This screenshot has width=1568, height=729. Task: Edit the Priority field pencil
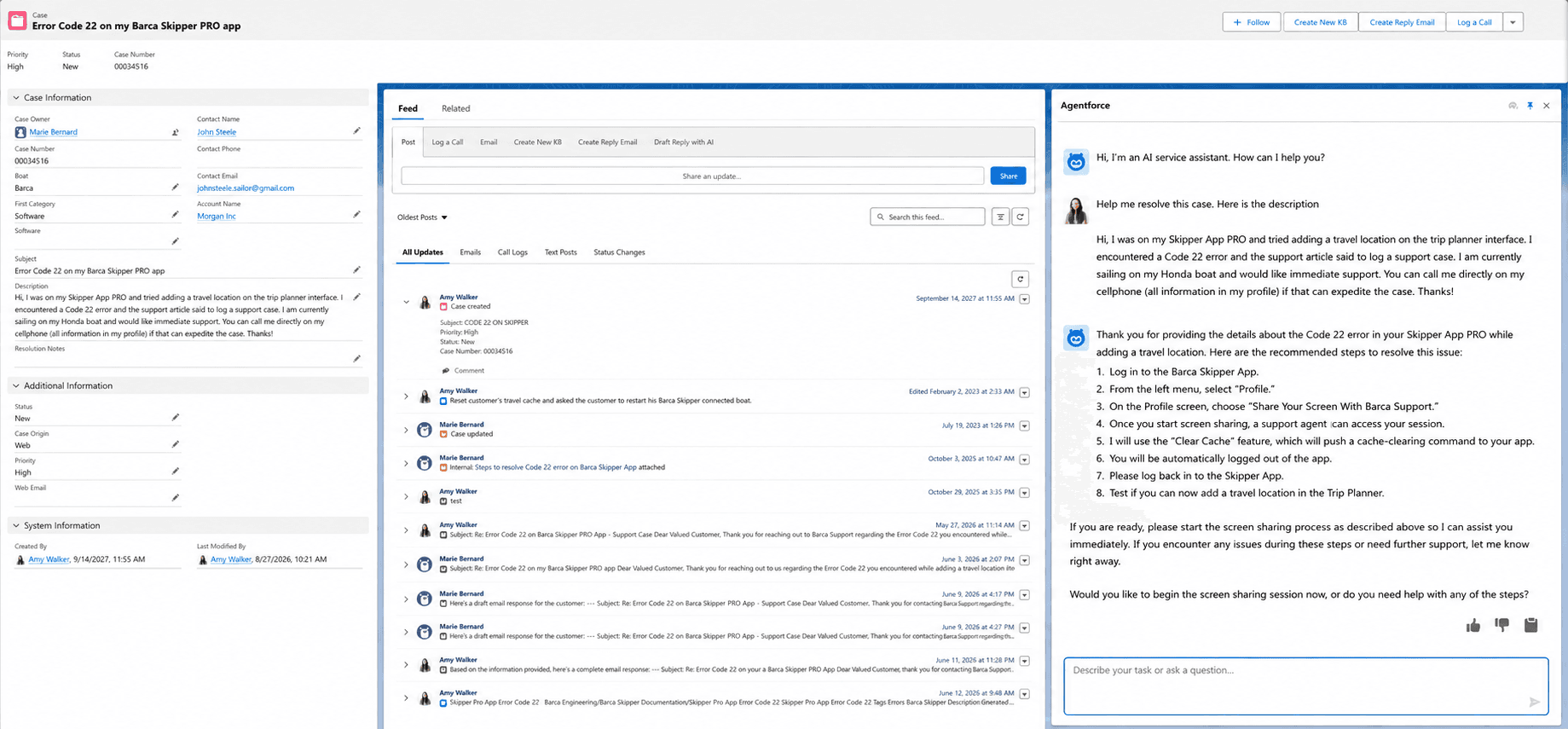click(175, 472)
